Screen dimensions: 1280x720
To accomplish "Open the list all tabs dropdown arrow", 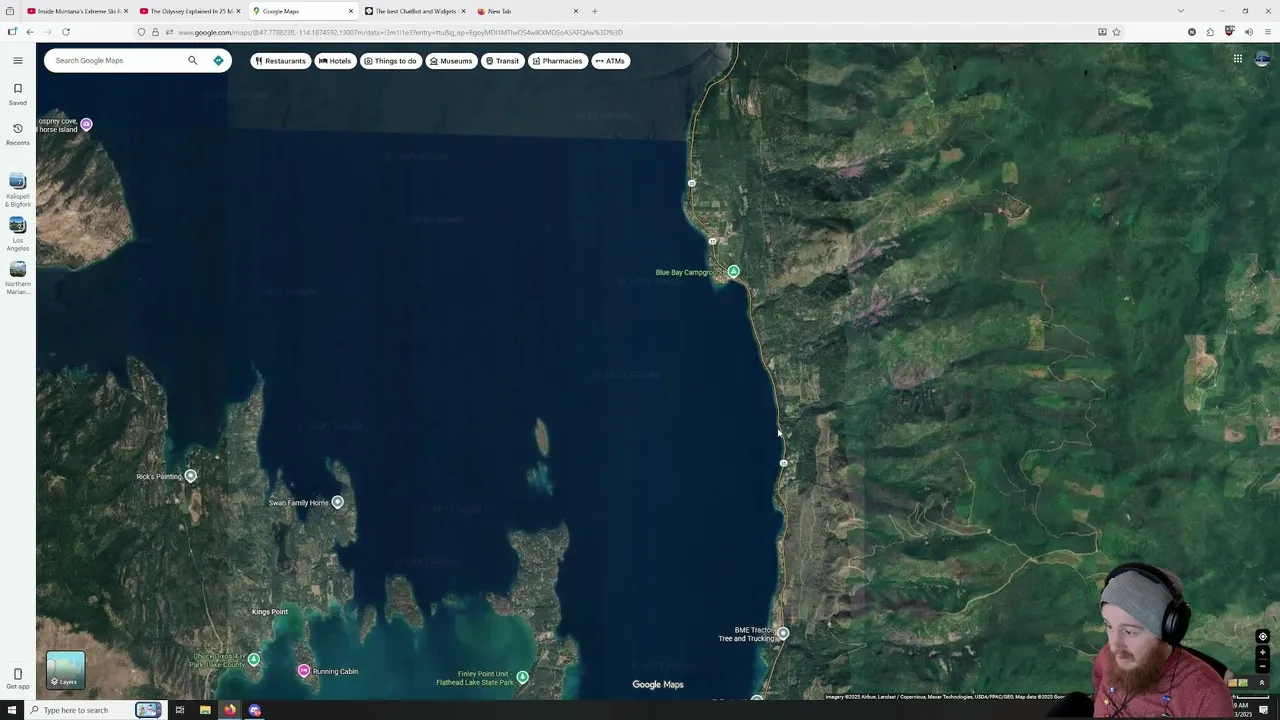I will [1180, 11].
